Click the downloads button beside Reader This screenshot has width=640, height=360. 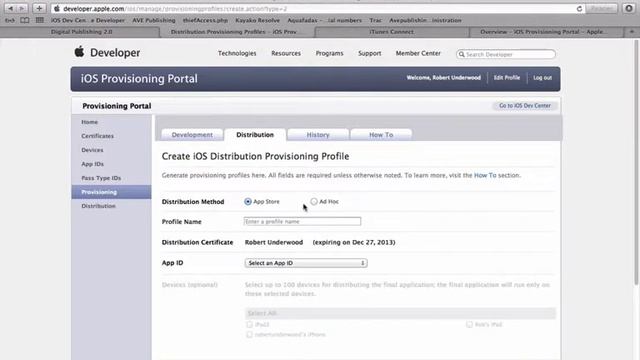pyautogui.click(x=629, y=8)
